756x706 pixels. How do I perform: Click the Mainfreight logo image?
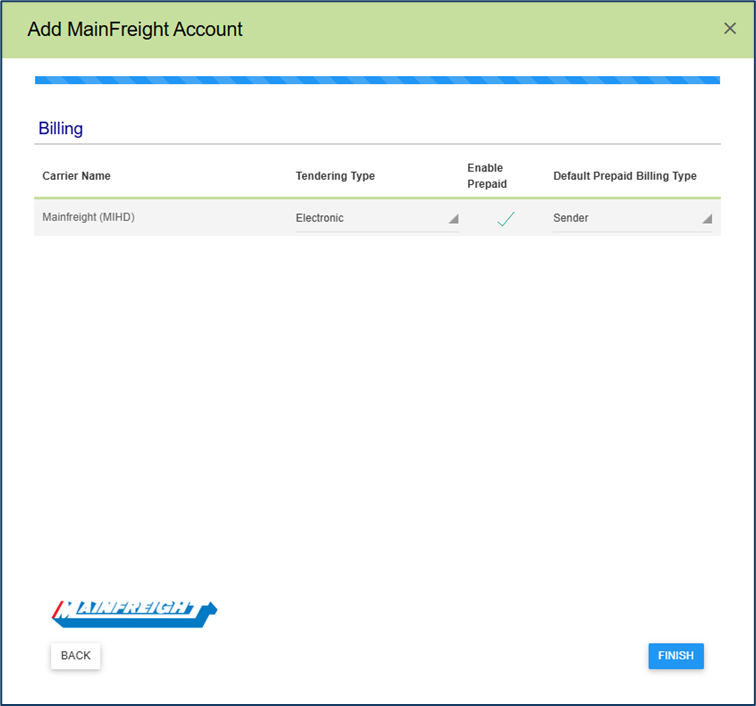[134, 612]
